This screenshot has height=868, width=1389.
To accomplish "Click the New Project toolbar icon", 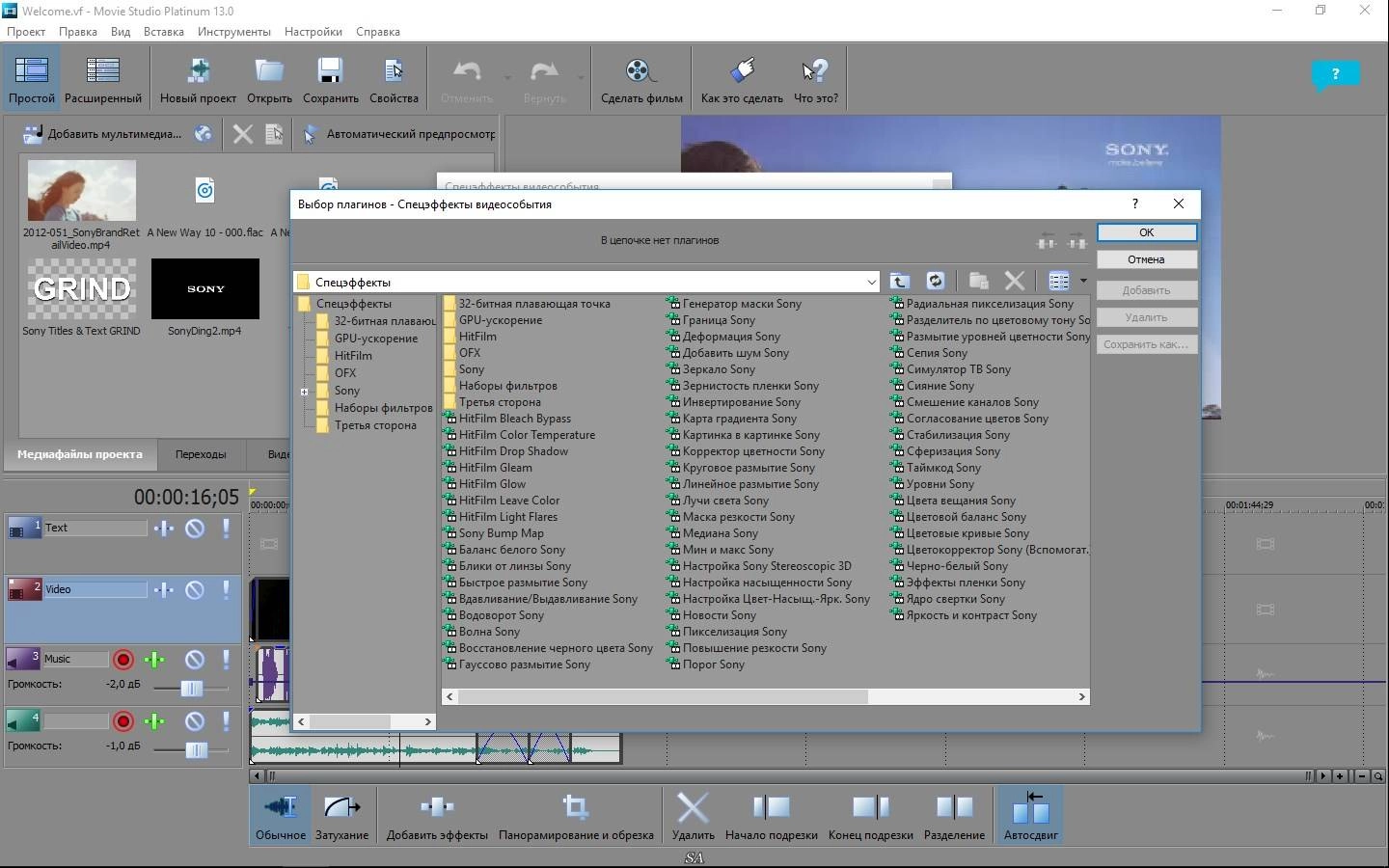I will coord(198,72).
